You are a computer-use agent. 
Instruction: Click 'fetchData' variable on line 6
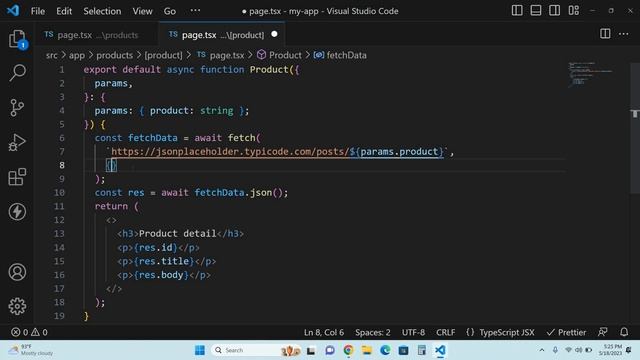[x=153, y=138]
